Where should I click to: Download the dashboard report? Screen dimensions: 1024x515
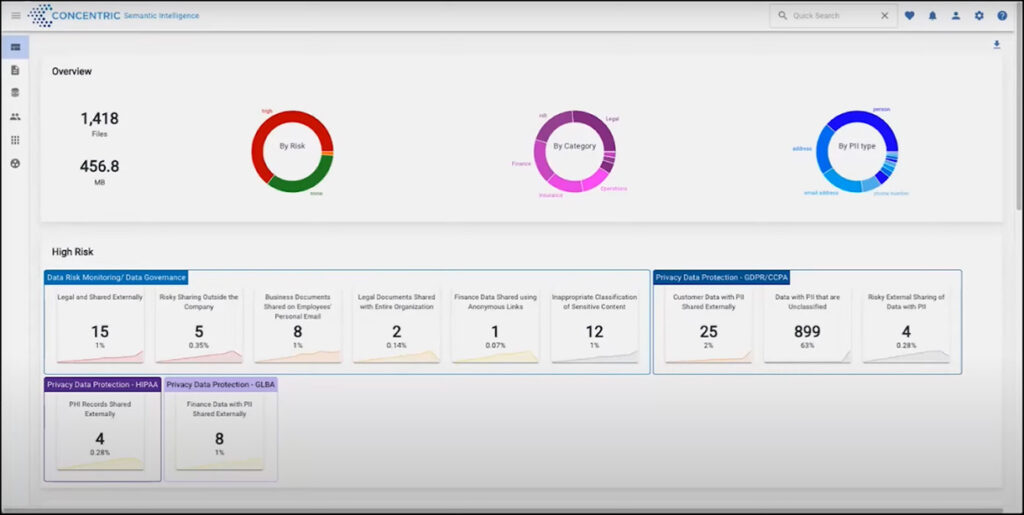(997, 45)
